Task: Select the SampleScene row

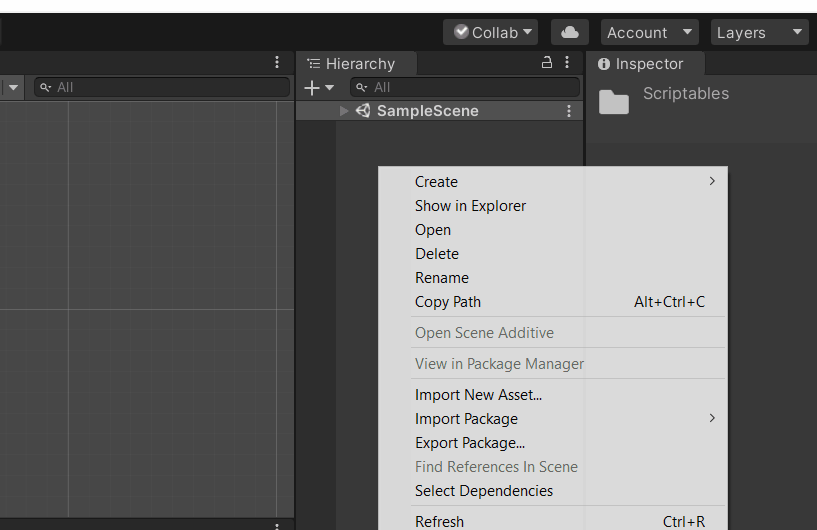Action: (x=439, y=110)
